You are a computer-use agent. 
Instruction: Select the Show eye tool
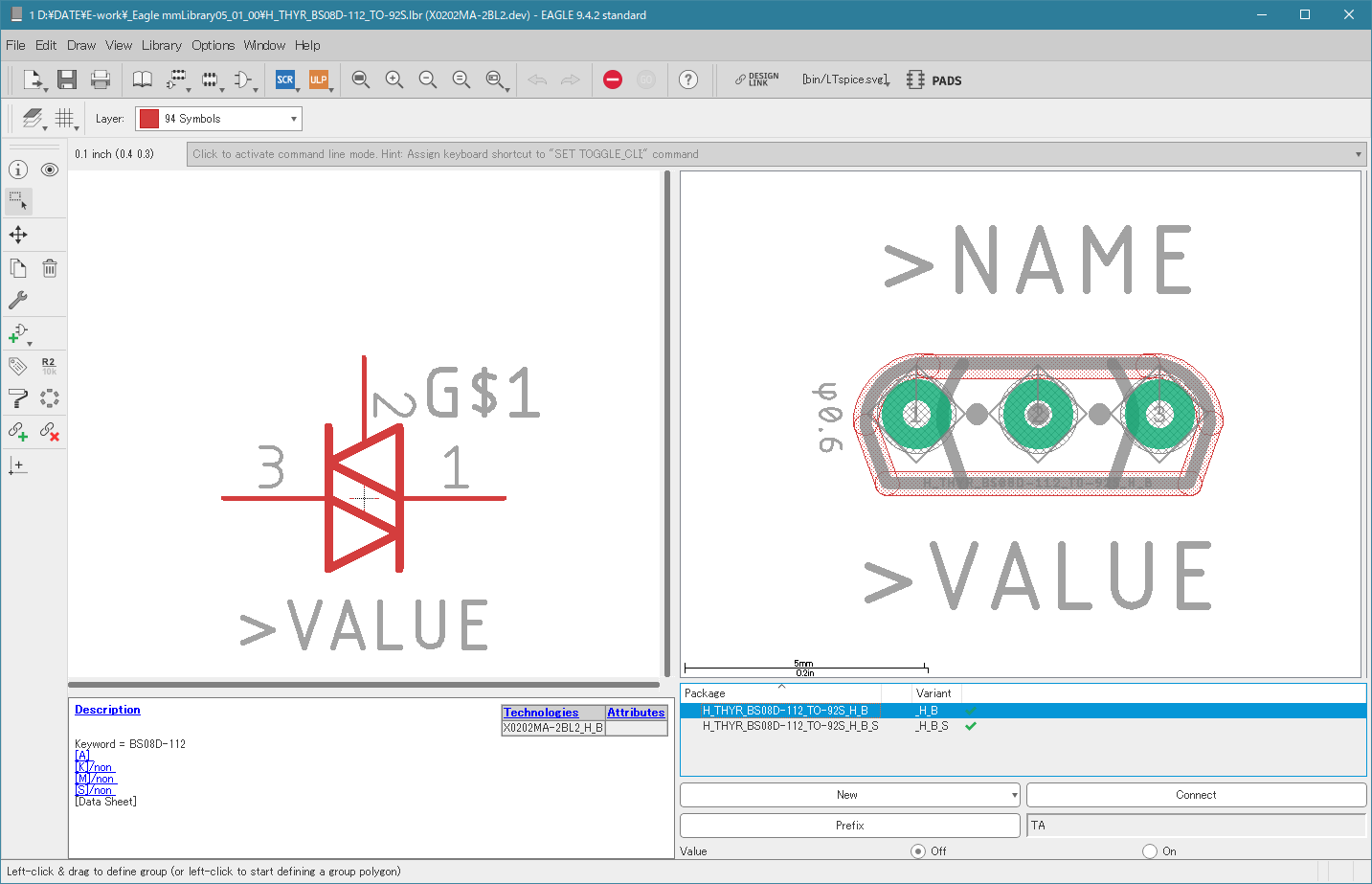(50, 170)
